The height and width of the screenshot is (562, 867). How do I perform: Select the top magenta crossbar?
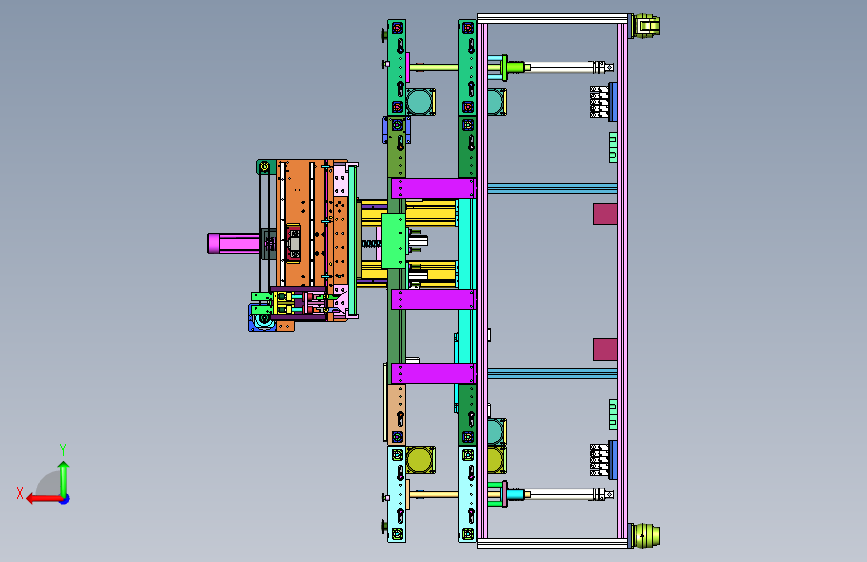(x=433, y=188)
